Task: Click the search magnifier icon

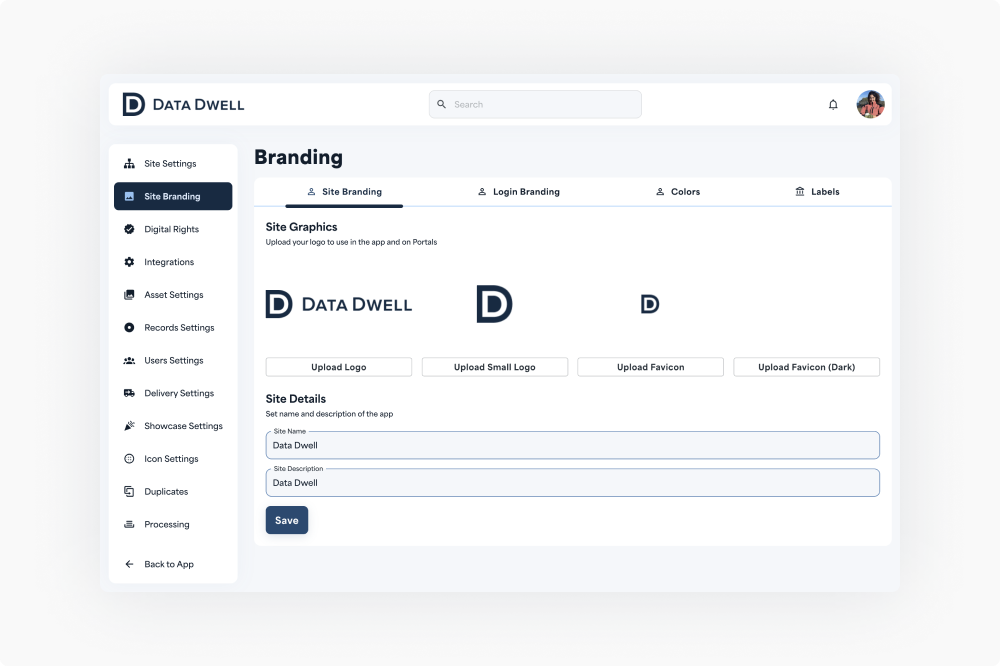Action: (x=441, y=104)
